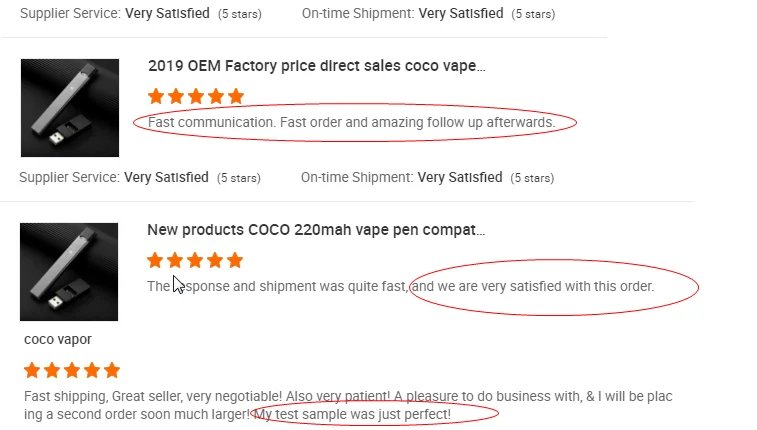Screen dimensions: 757x430
Task: Open the 2019 OEM Factory price product thumbnail
Action: (70, 108)
